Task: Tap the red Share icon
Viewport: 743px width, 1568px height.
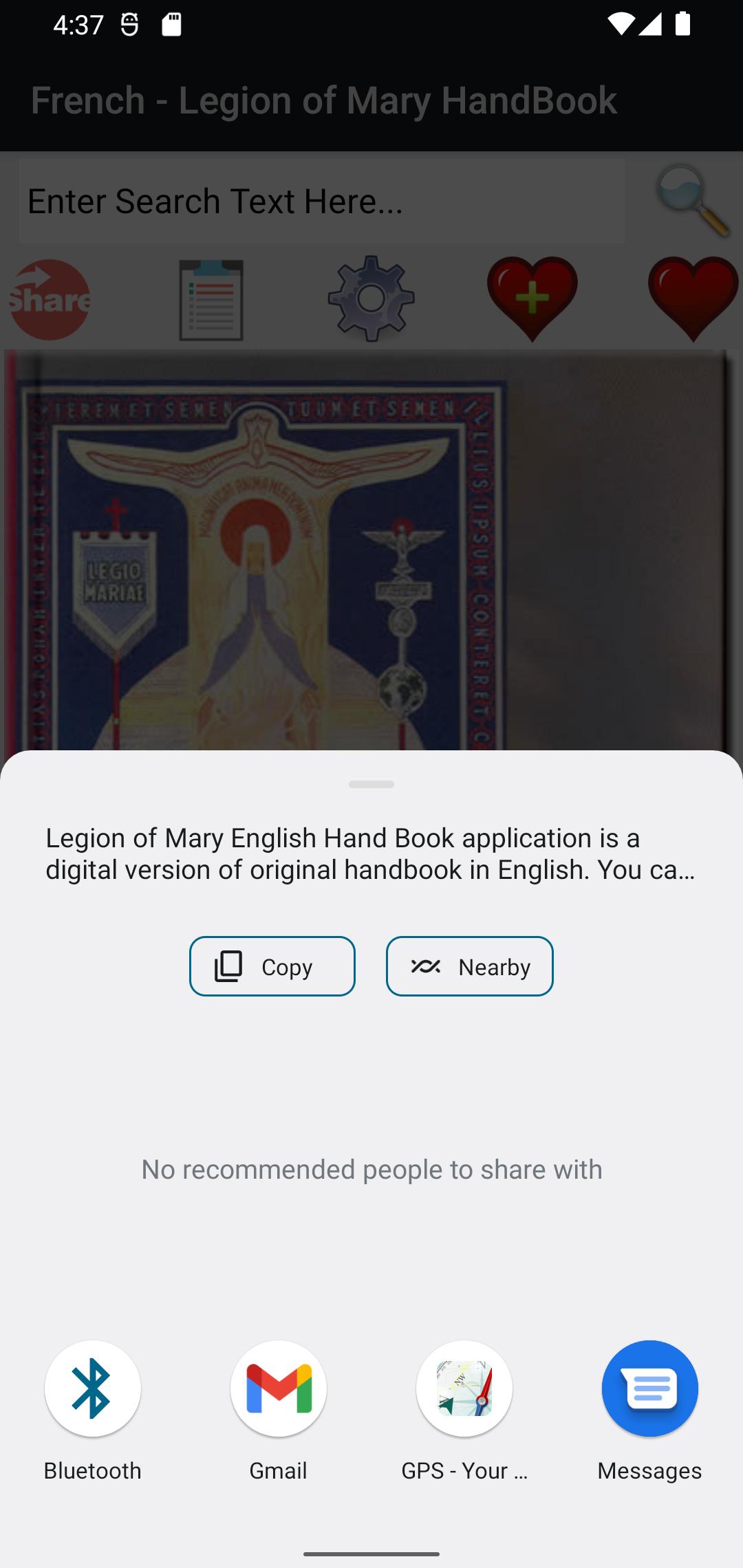Action: click(x=49, y=299)
